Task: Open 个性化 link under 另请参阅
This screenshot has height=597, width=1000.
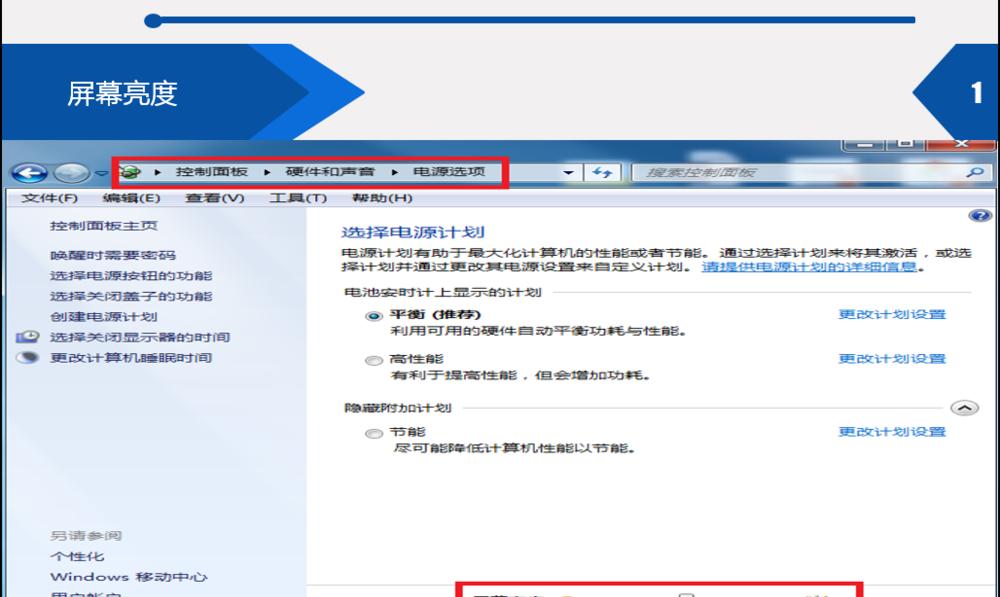Action: coord(77,556)
